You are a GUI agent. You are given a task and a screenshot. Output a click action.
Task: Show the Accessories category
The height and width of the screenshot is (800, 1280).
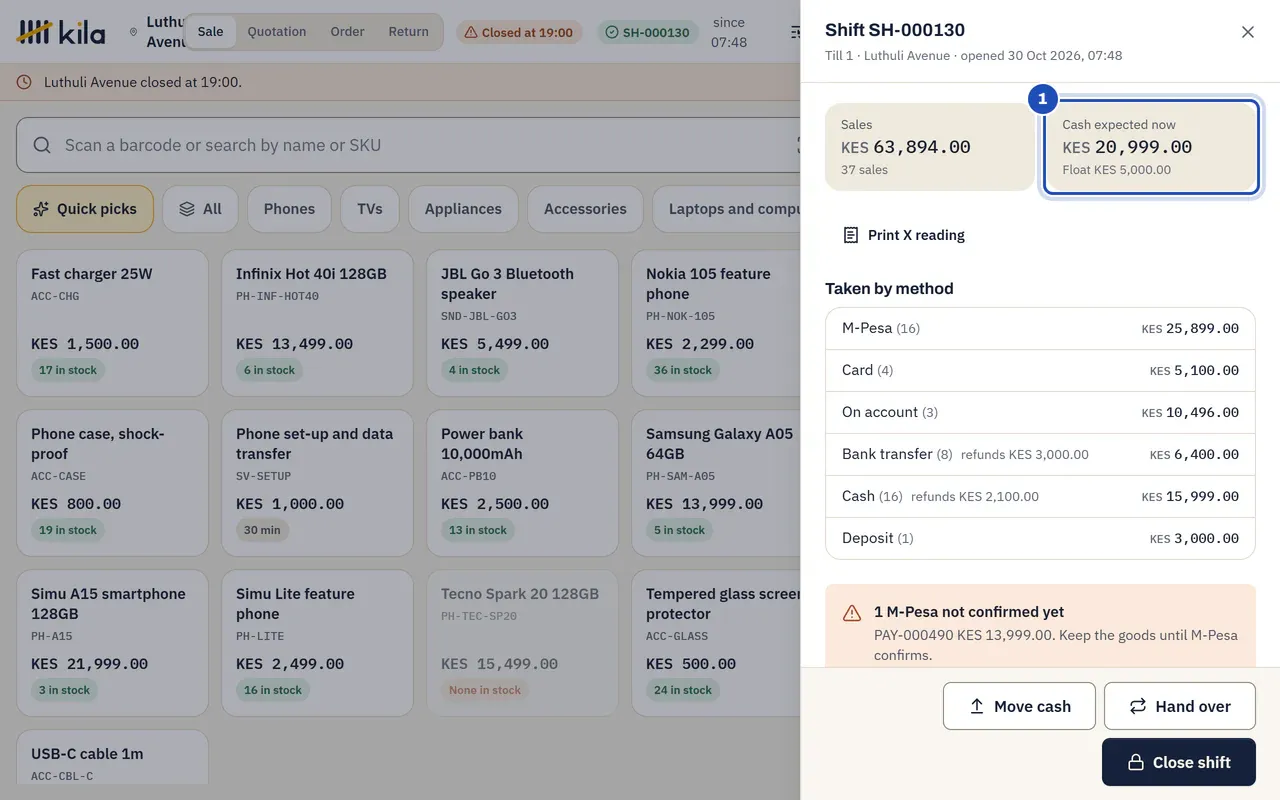pyautogui.click(x=585, y=209)
